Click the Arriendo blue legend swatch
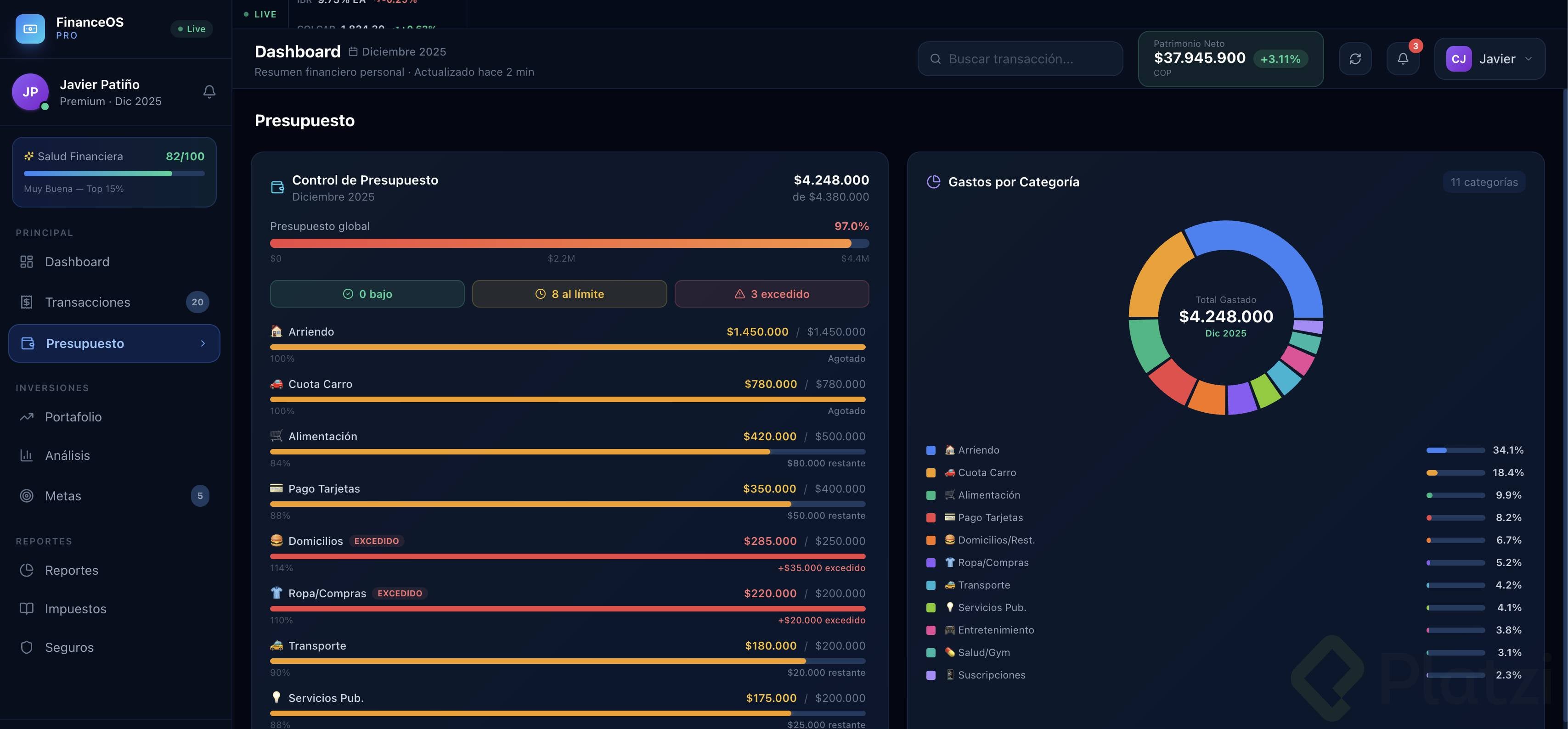 (931, 450)
